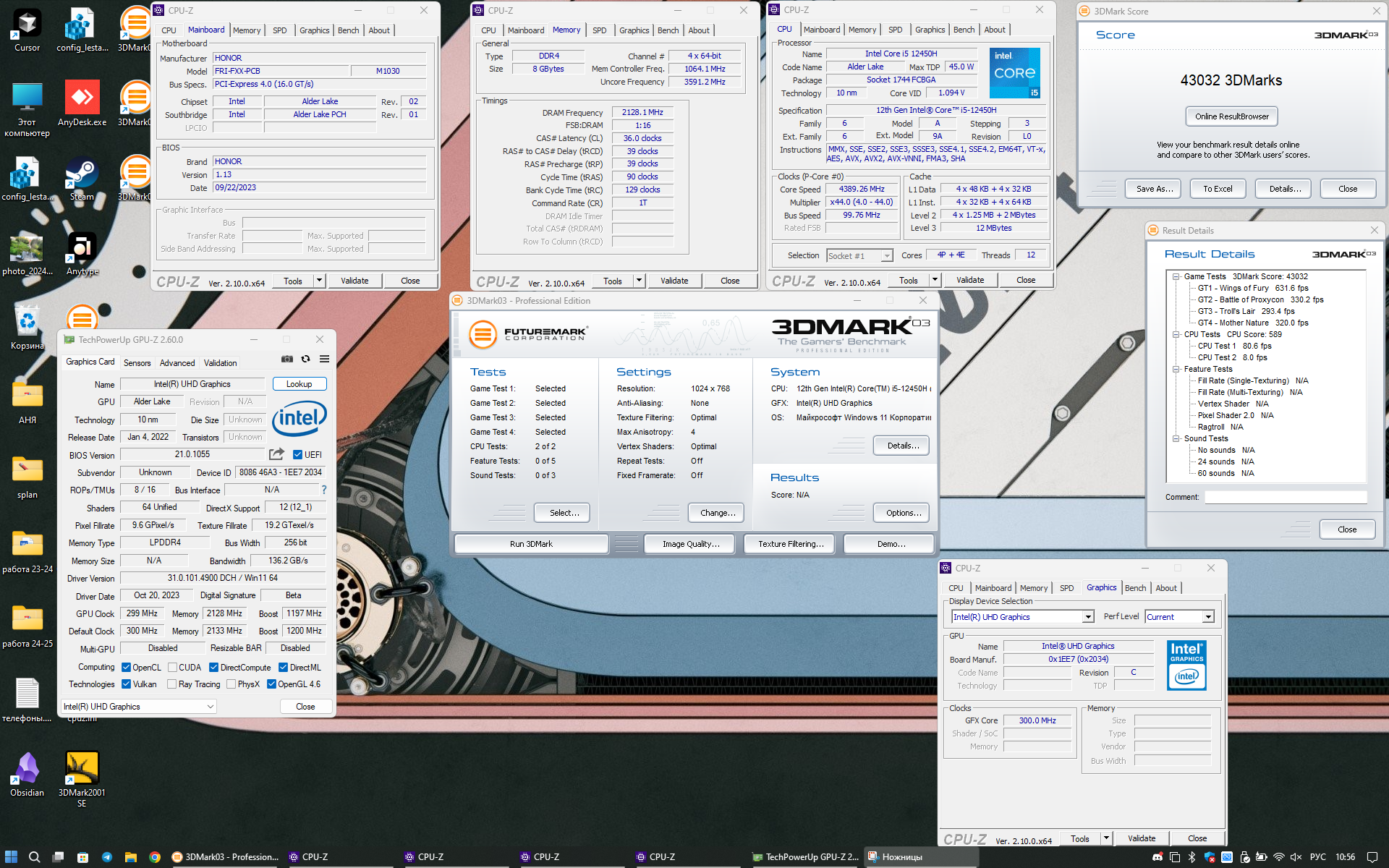Click the Discord tray icon
Image resolution: width=1389 pixels, height=868 pixels.
[x=1157, y=857]
